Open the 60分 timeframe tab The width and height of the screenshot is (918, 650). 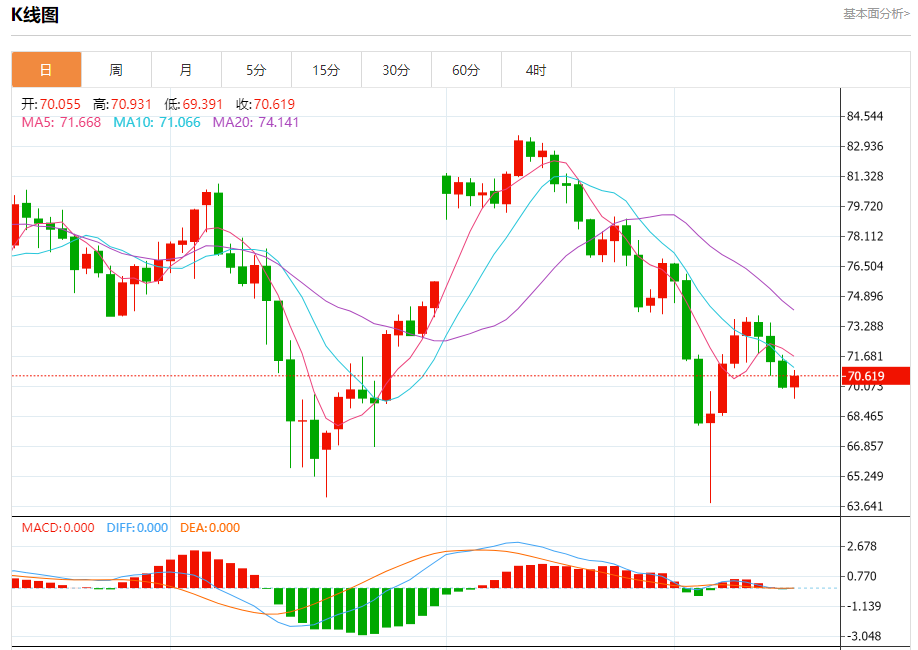[x=466, y=70]
